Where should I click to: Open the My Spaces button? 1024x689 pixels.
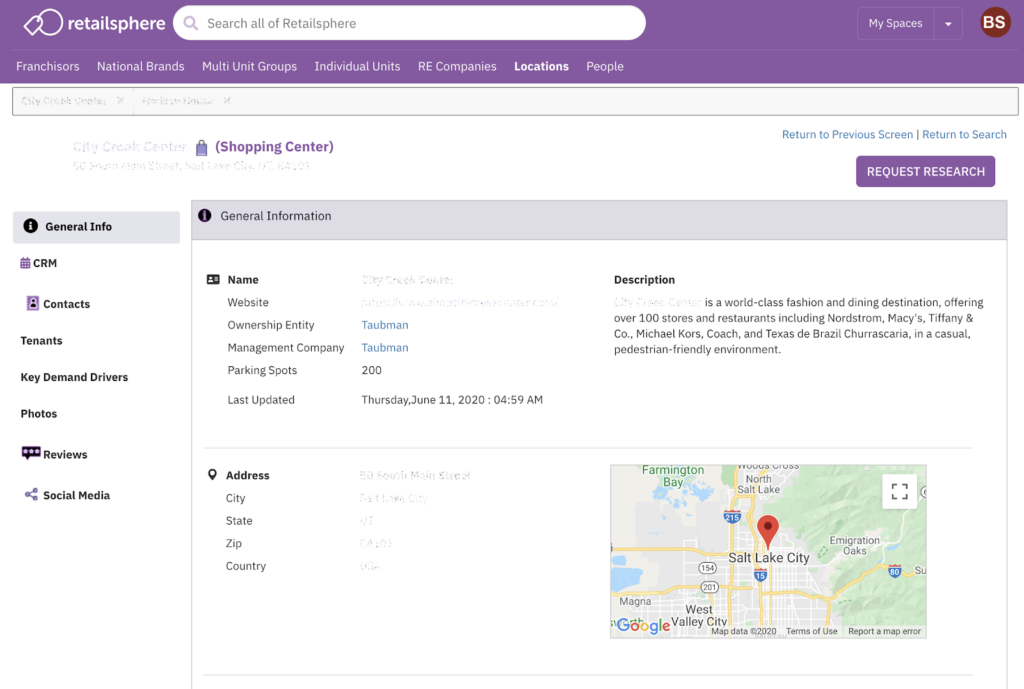point(895,24)
